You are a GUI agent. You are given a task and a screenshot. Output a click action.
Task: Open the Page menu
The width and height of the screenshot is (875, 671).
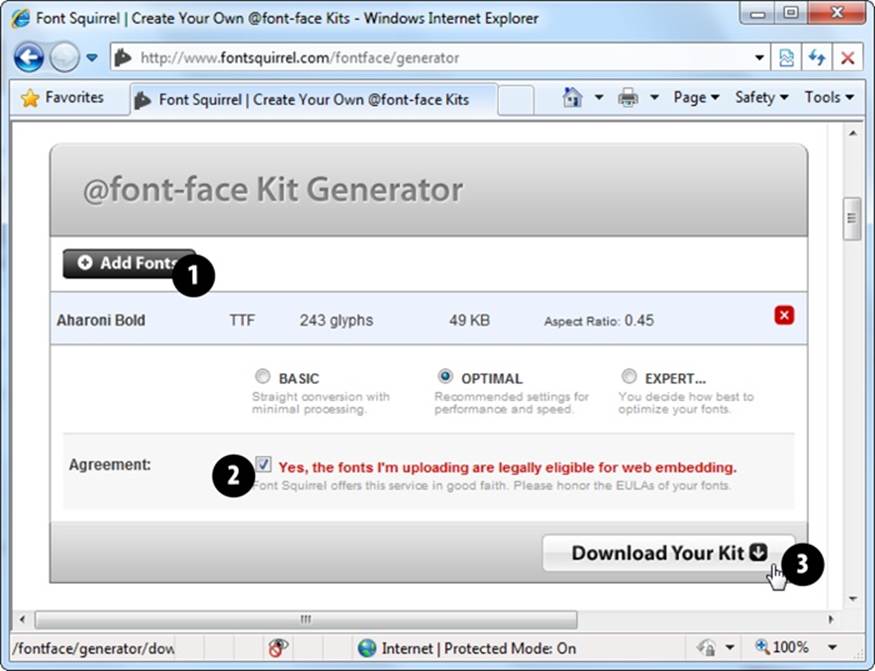click(x=695, y=98)
